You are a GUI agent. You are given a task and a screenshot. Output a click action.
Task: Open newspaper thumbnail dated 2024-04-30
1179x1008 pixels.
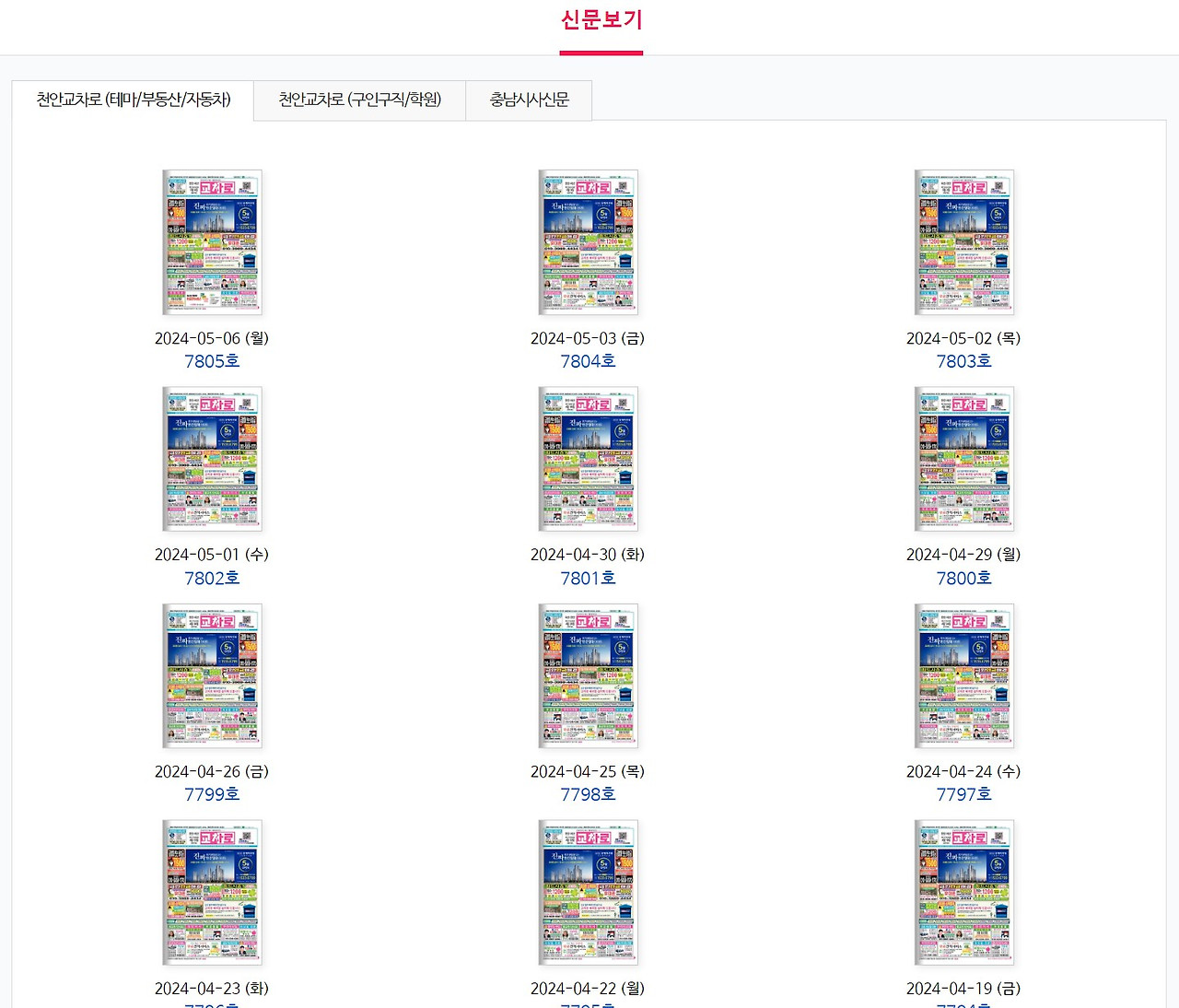tap(588, 459)
